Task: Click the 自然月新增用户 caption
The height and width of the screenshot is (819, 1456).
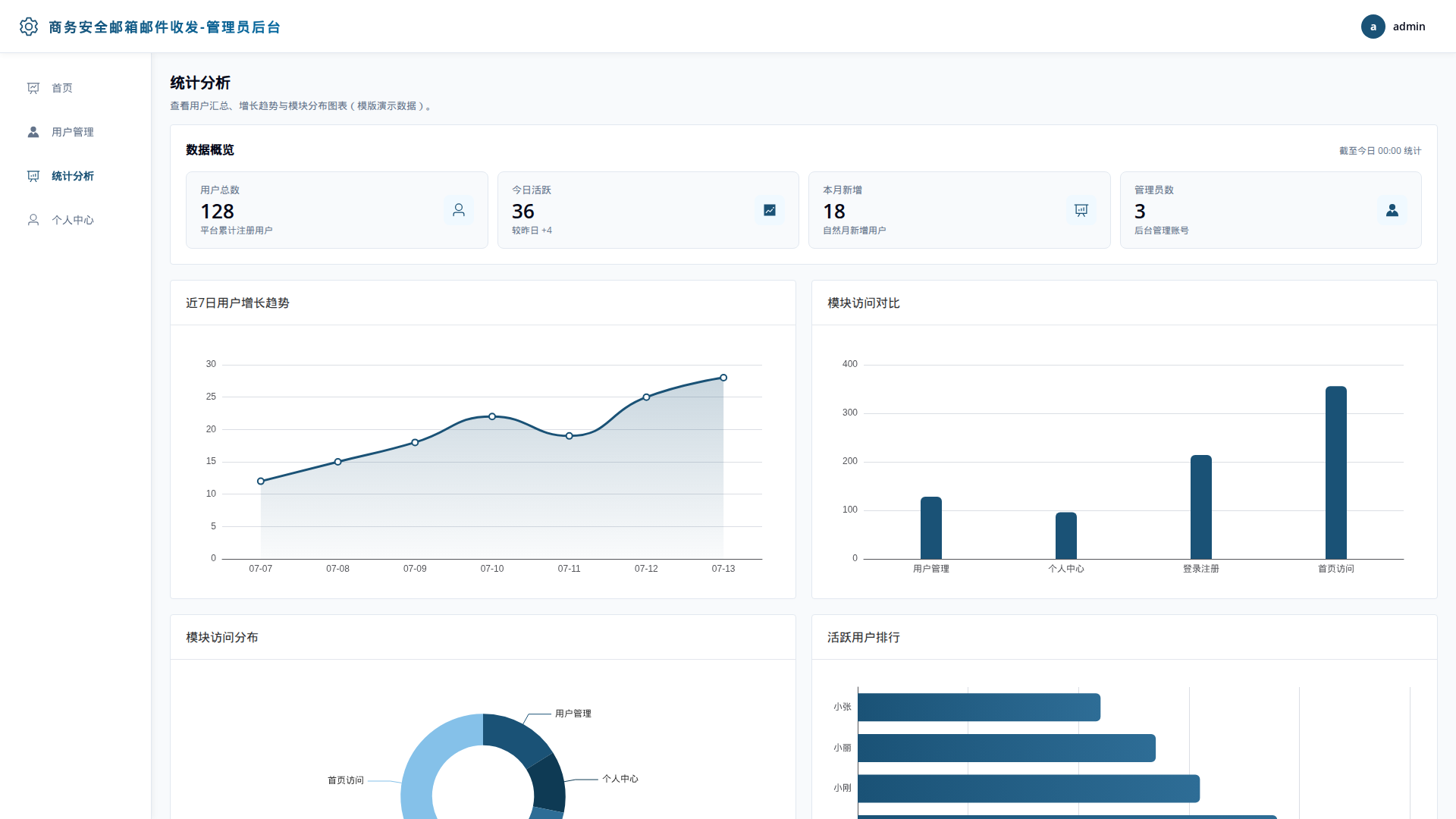Action: click(x=855, y=231)
